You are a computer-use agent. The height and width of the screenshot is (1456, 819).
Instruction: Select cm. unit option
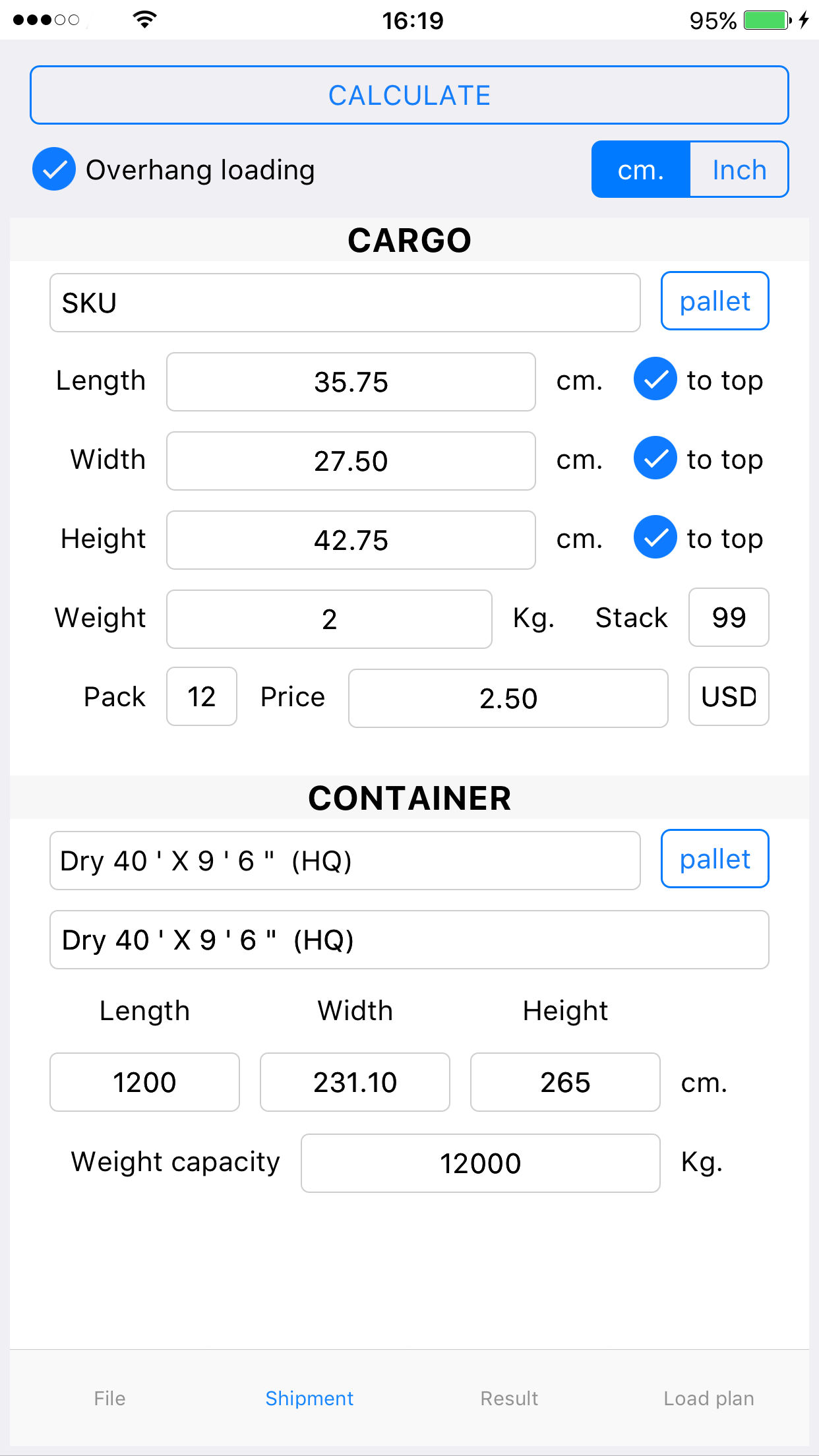pyautogui.click(x=641, y=169)
